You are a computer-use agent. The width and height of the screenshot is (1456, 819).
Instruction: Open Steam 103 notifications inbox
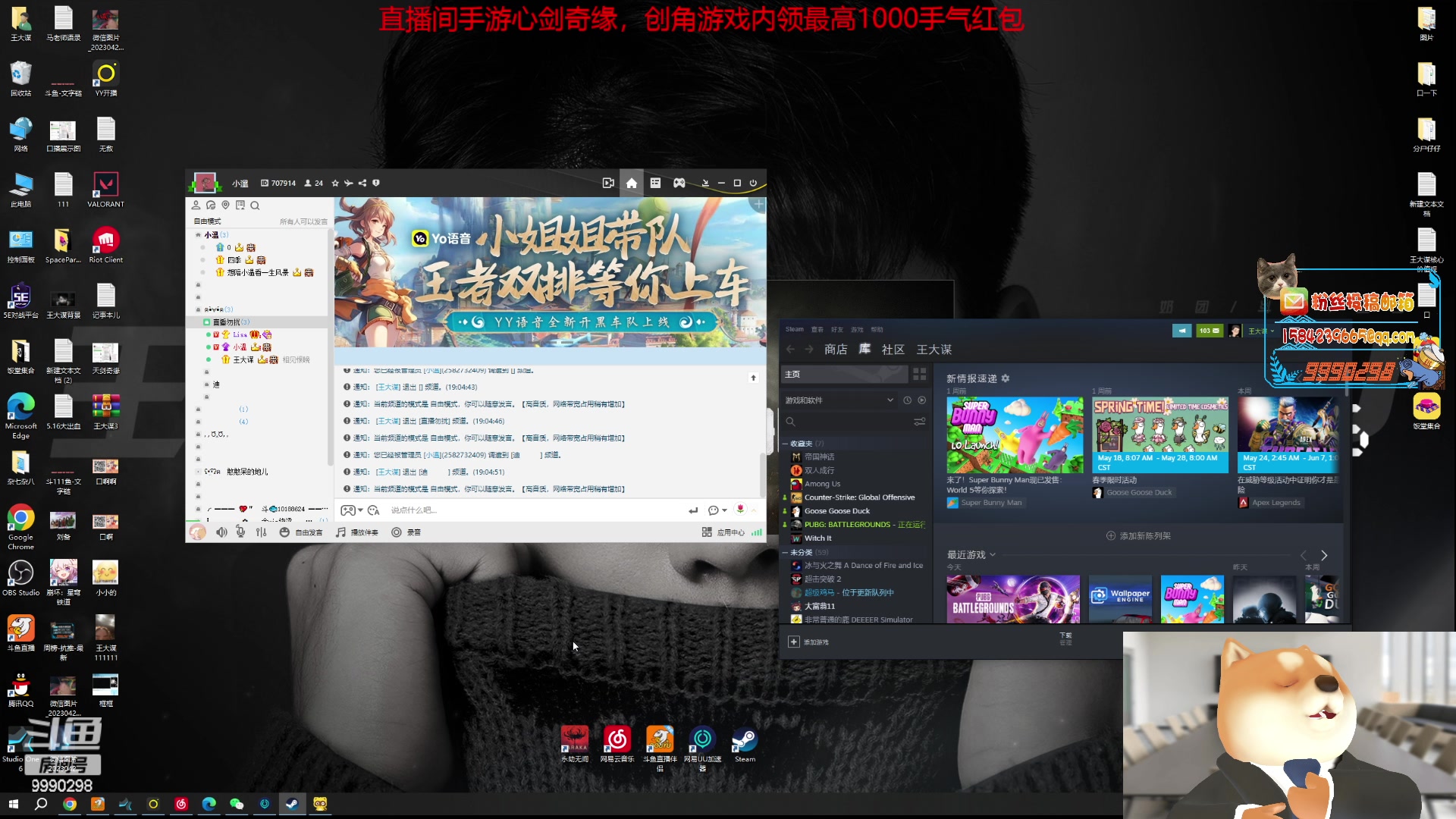click(x=1210, y=331)
